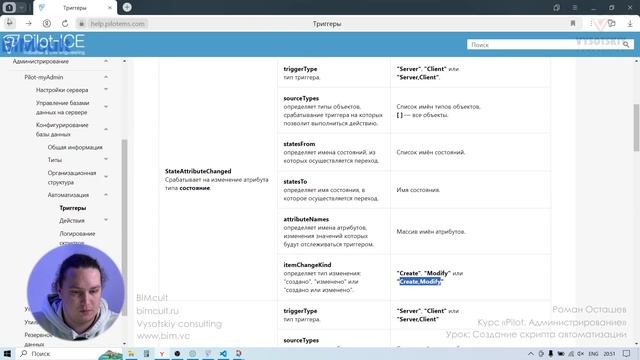Open the browser hamburger menu in the title bar
The image size is (640, 360).
[574, 8]
